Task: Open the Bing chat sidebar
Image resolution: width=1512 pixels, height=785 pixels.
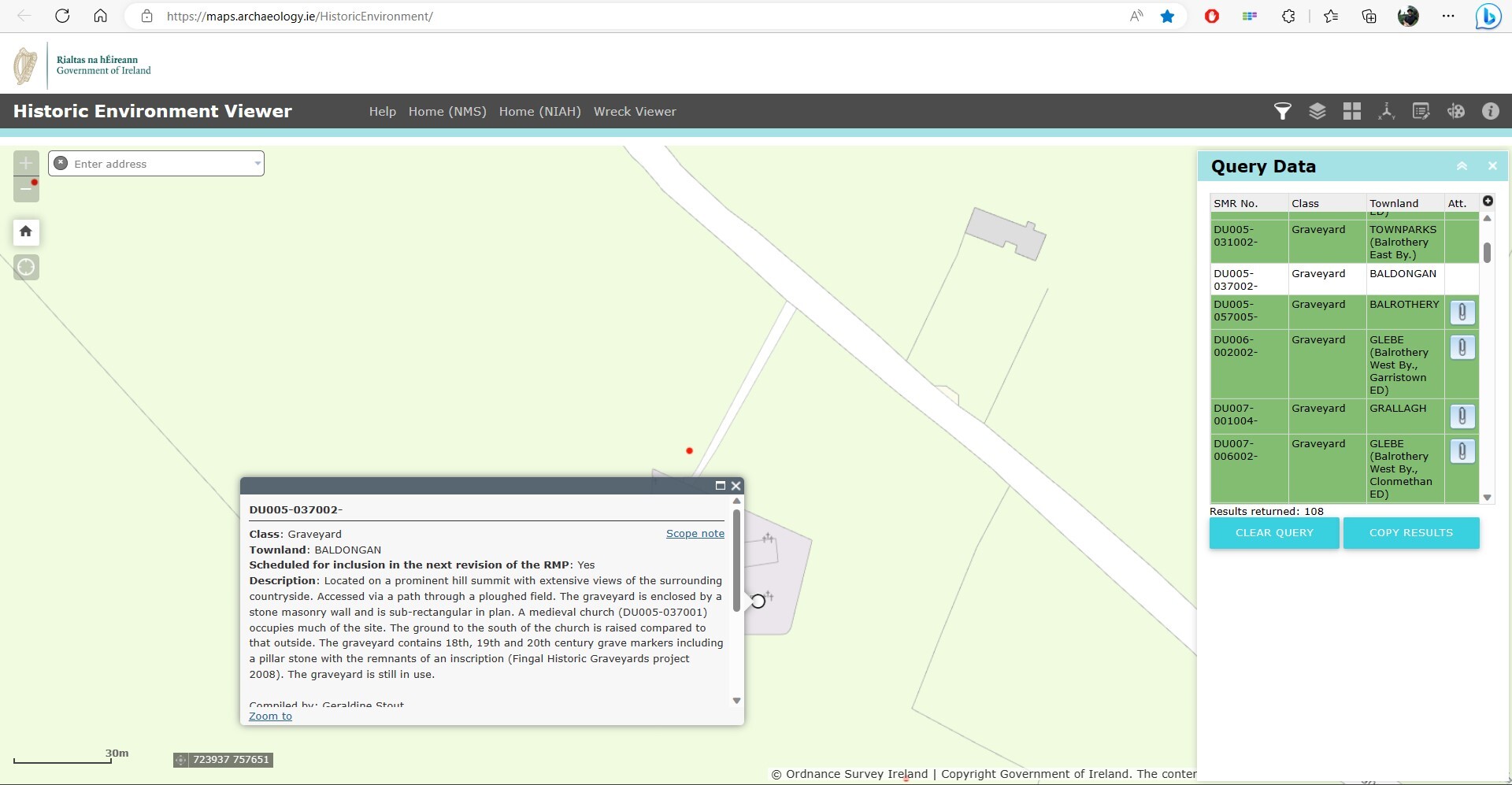Action: tap(1488, 16)
